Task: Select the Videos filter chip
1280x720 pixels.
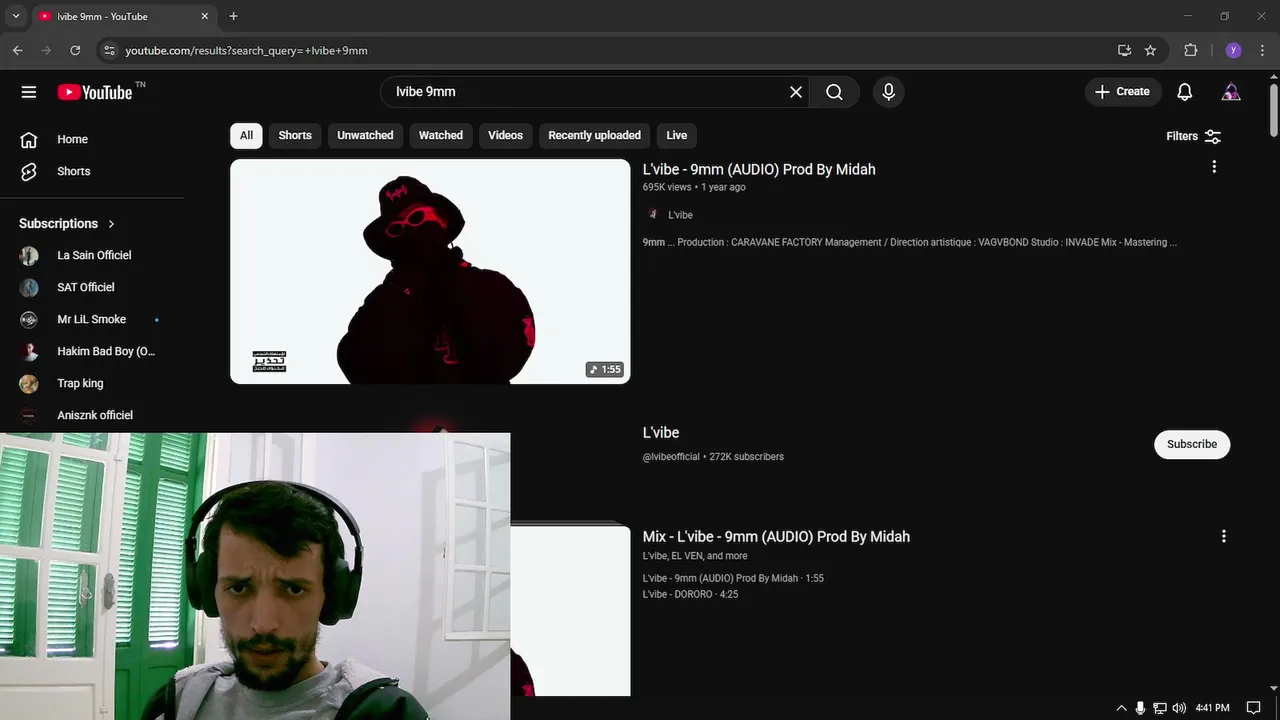Action: pos(505,135)
